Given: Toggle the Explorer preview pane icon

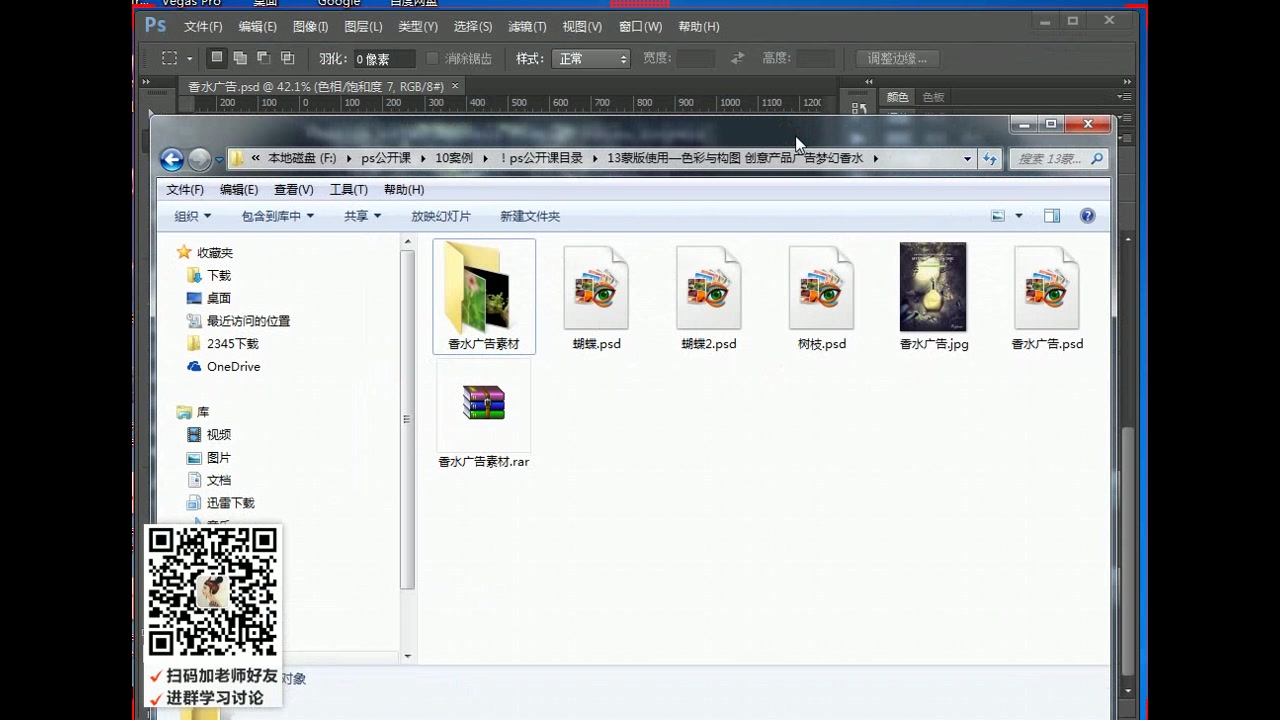Looking at the screenshot, I should coord(1052,216).
